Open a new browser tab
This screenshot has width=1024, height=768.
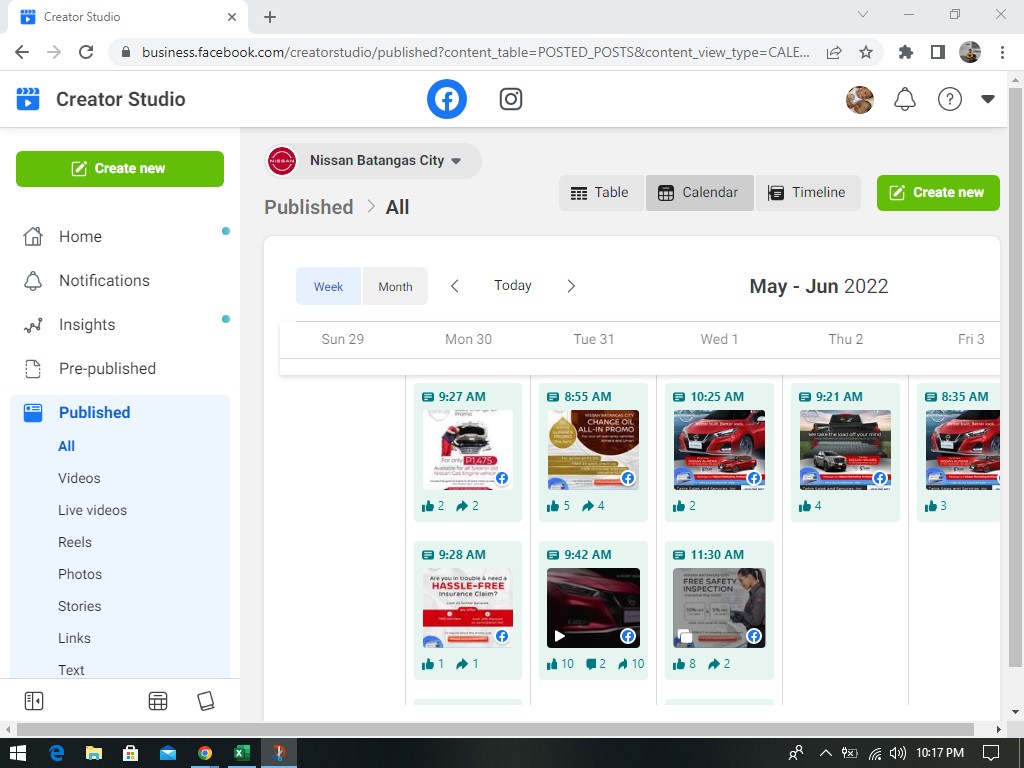point(270,17)
